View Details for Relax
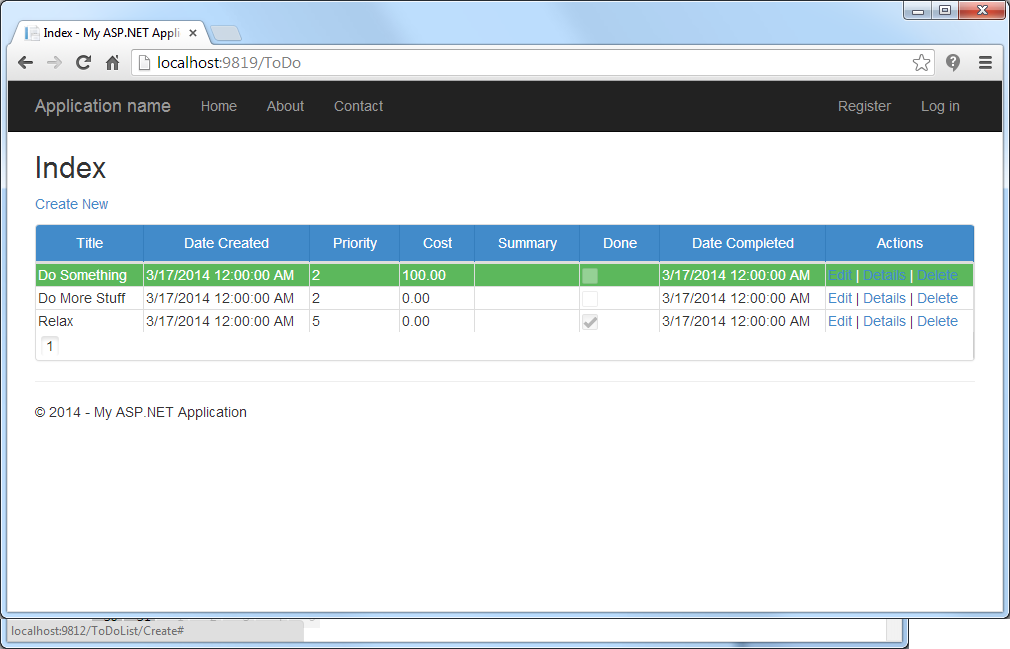The width and height of the screenshot is (1010, 649). (884, 321)
